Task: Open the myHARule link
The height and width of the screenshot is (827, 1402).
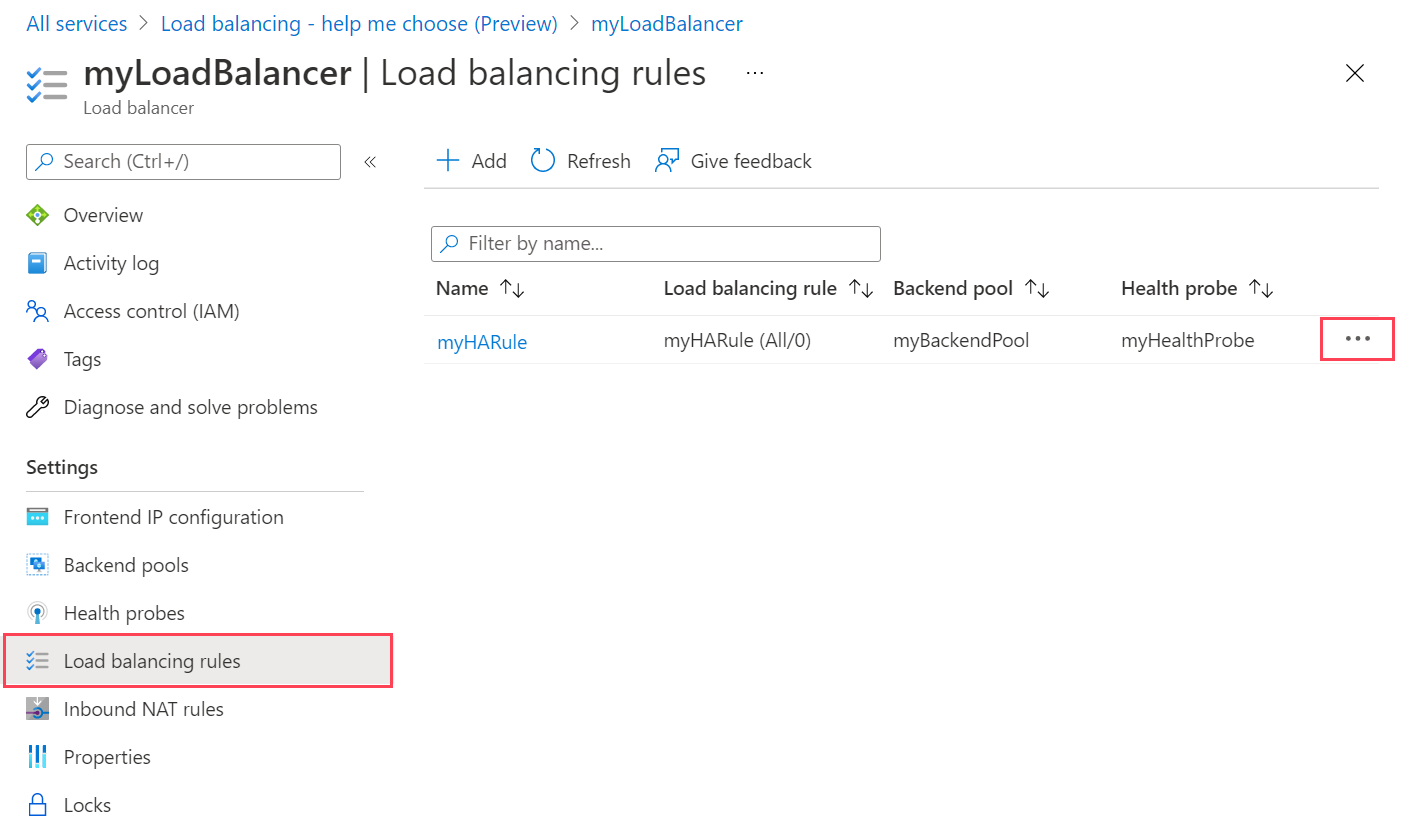Action: coord(482,342)
